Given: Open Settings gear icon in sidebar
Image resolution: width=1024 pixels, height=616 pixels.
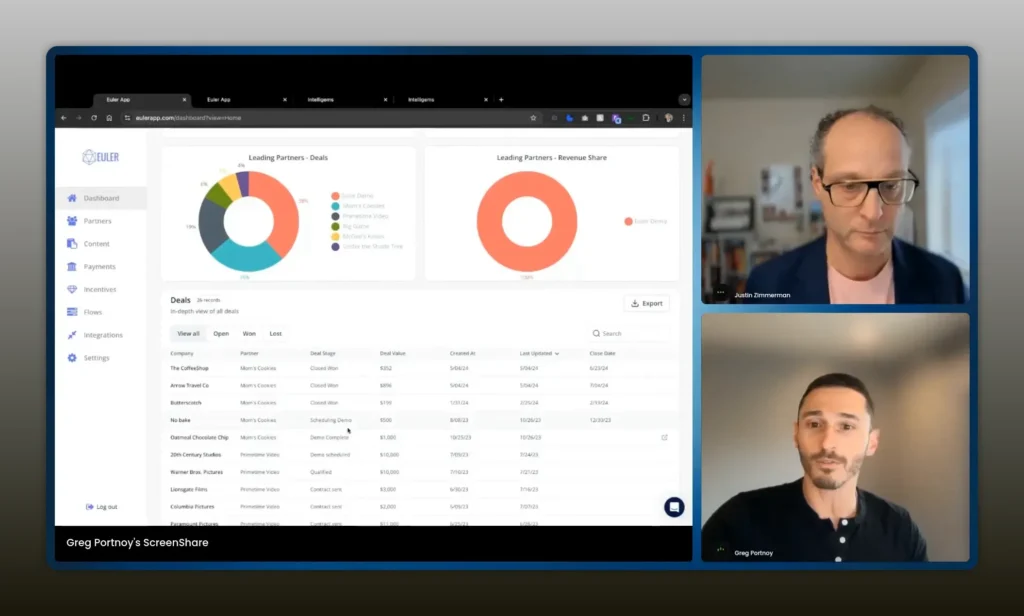Looking at the screenshot, I should tap(72, 358).
